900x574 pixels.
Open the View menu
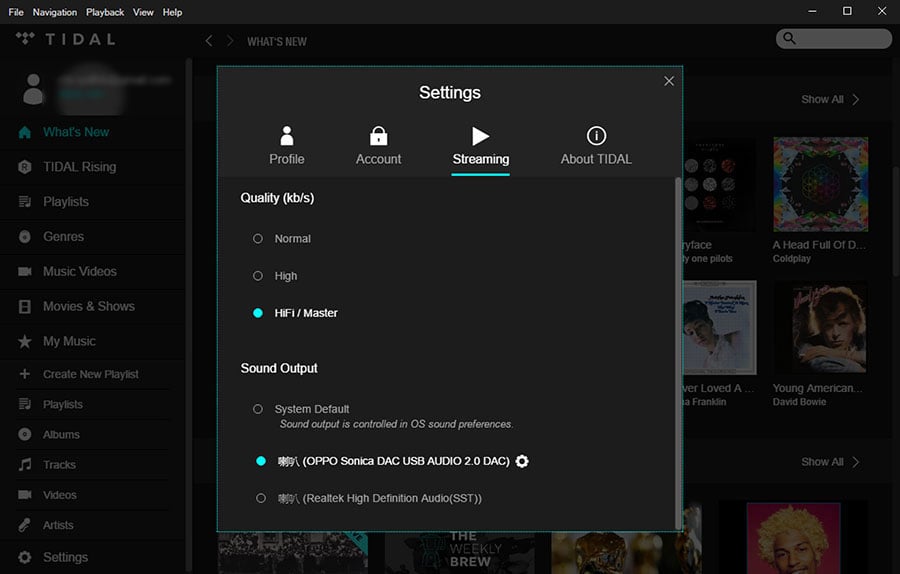pos(143,12)
